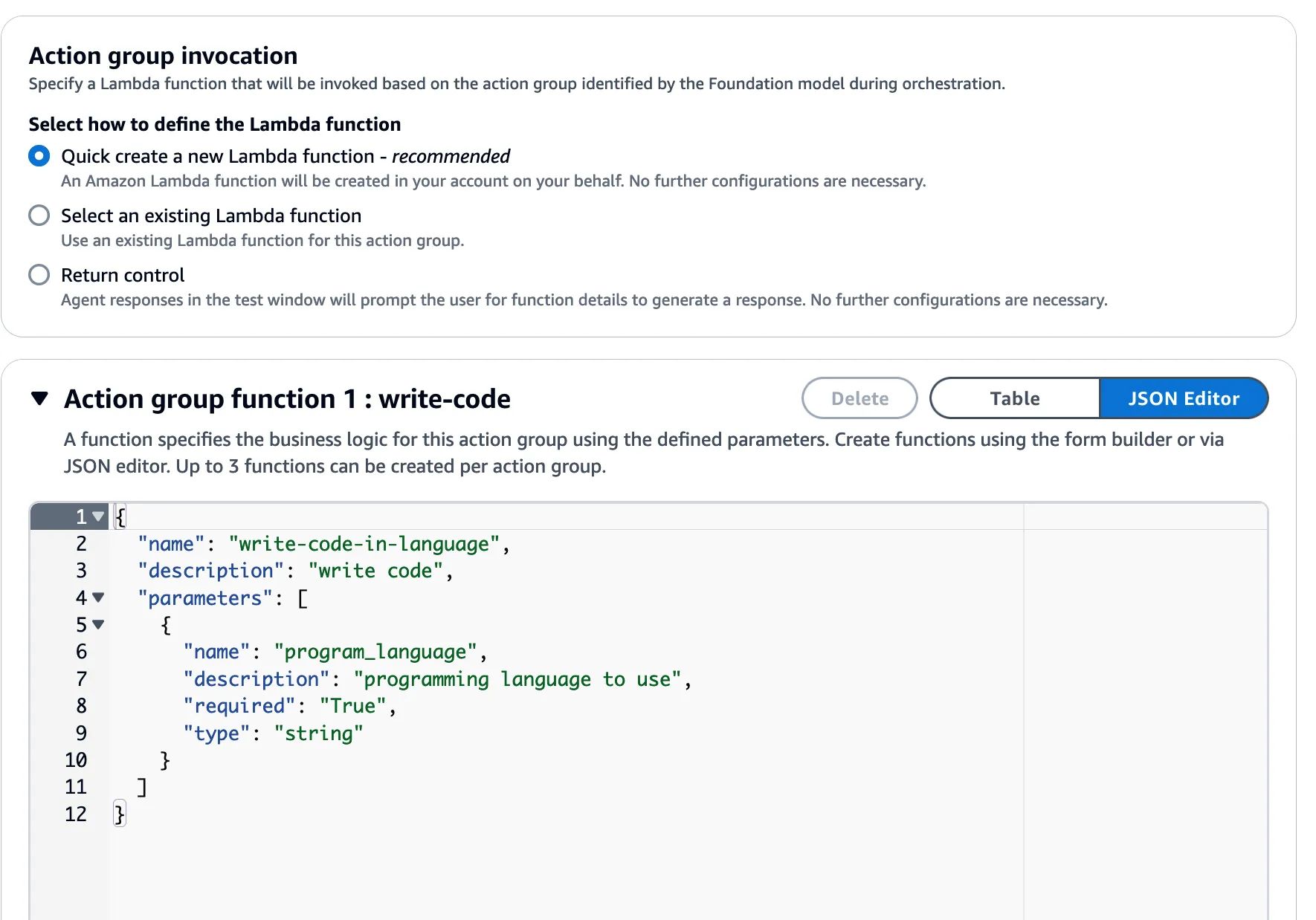Click "write-code-in-language" value in editor
Image resolution: width=1316 pixels, height=920 pixels.
(364, 544)
